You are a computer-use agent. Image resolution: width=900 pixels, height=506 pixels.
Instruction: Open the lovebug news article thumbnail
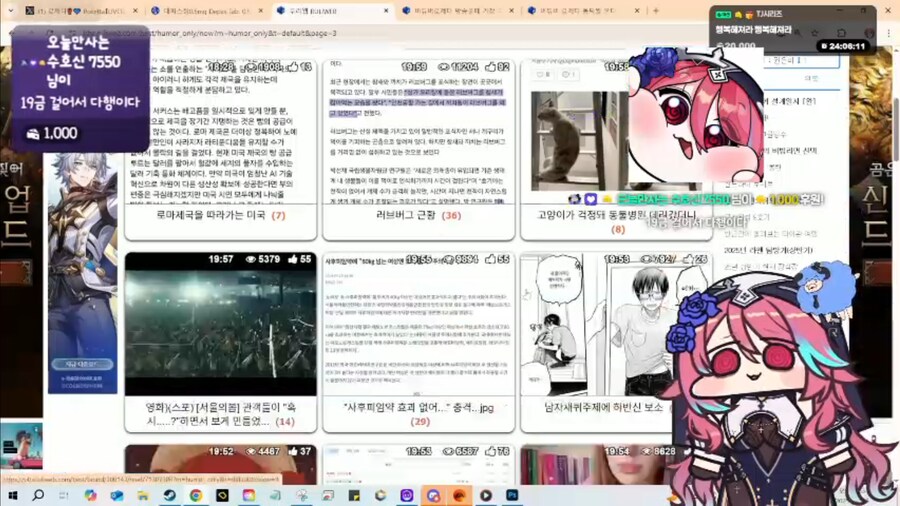pos(418,132)
